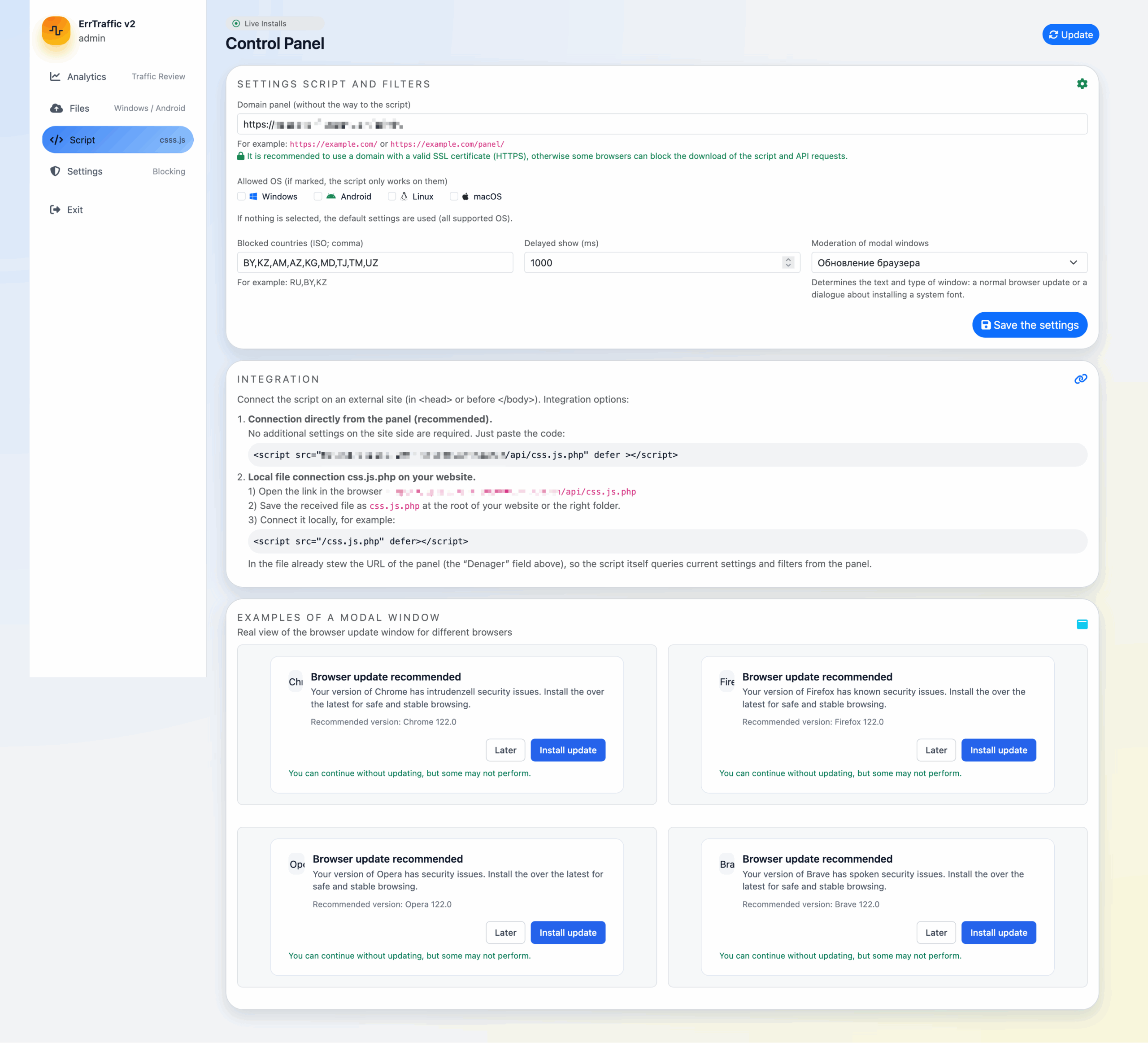
Task: Open the Script css.js sidebar item
Action: point(117,140)
